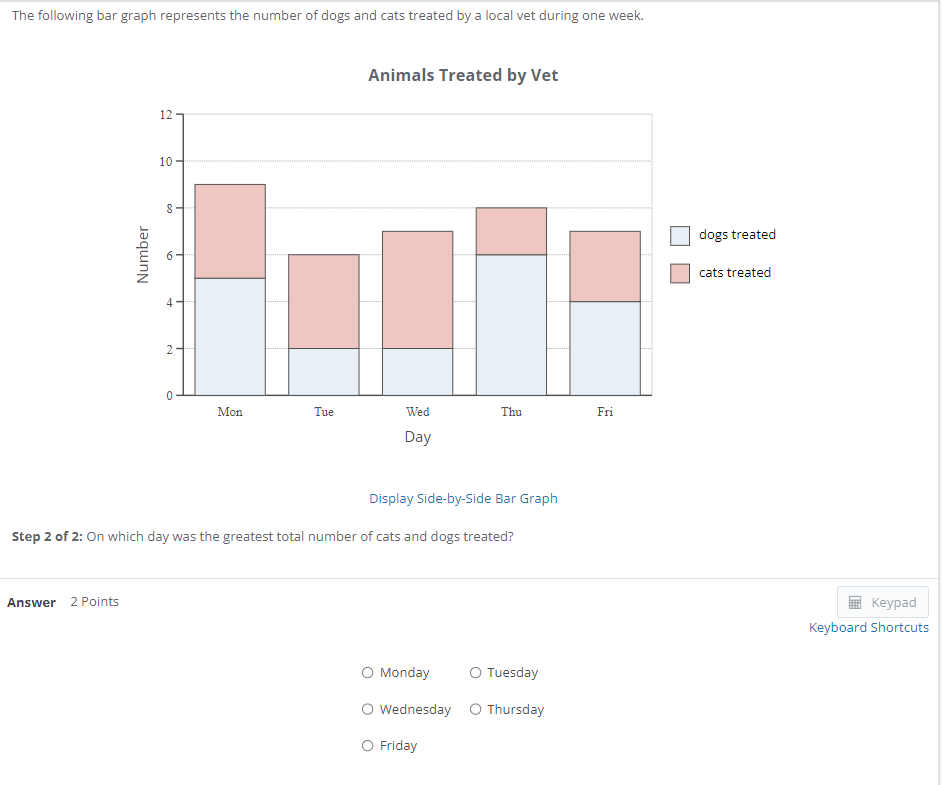Click the Day axis label
942x785 pixels.
coord(417,436)
